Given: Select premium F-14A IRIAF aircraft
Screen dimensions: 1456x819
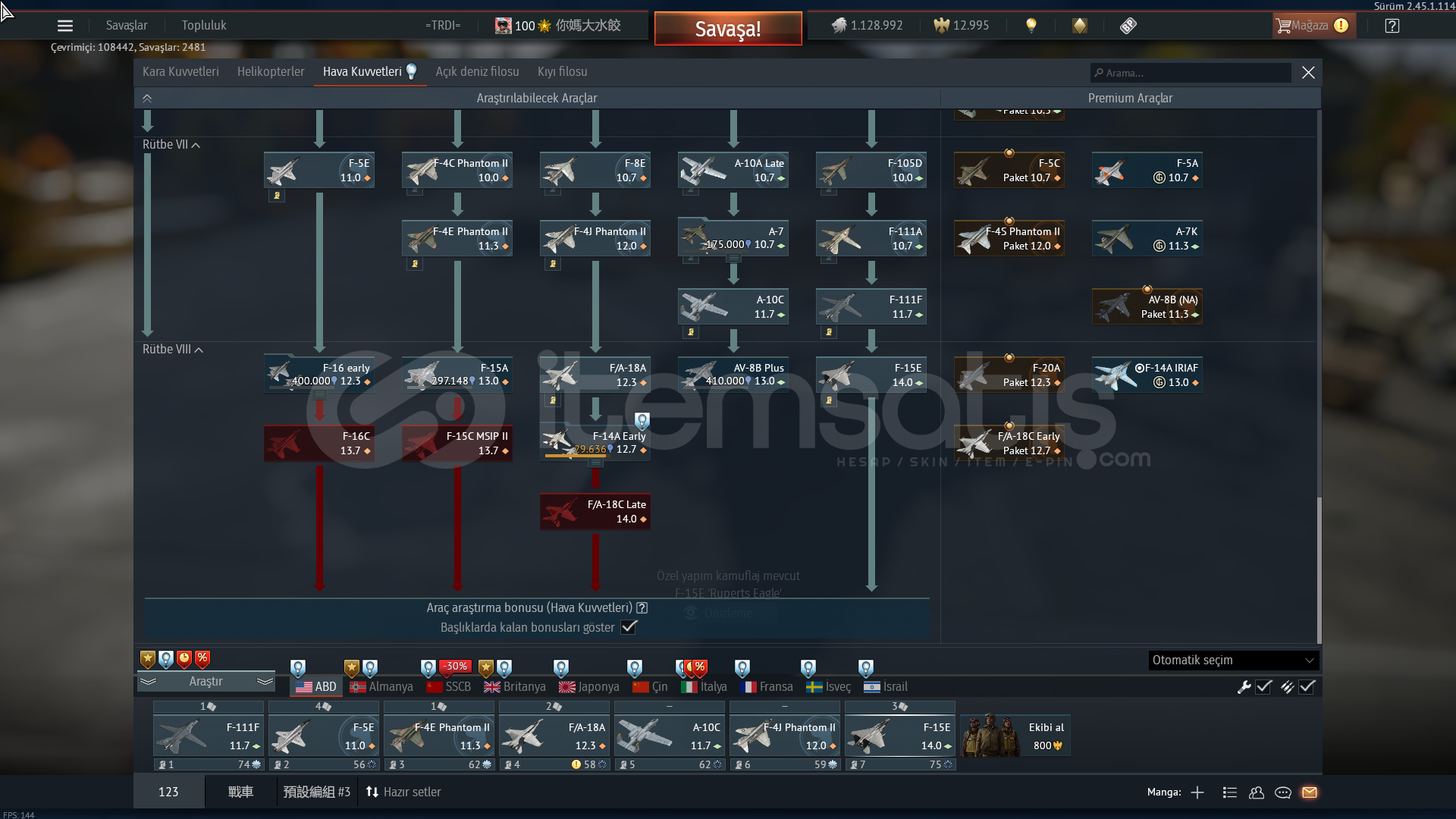Looking at the screenshot, I should (x=1147, y=375).
